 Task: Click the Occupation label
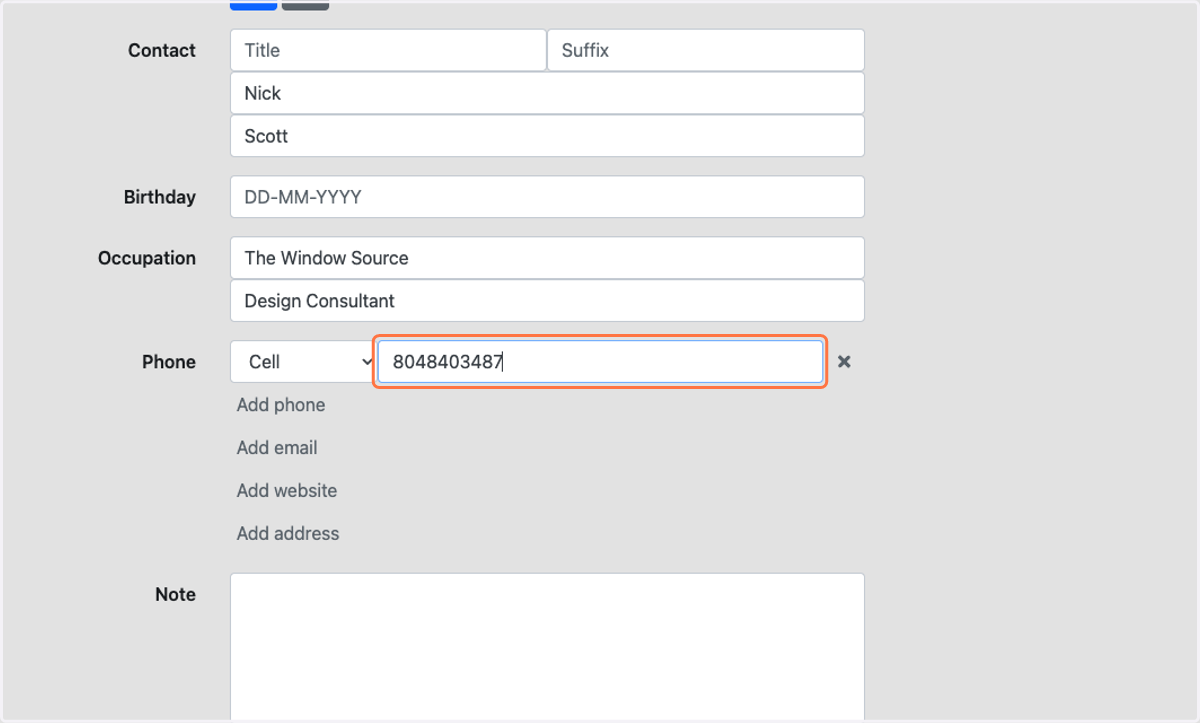tap(147, 258)
